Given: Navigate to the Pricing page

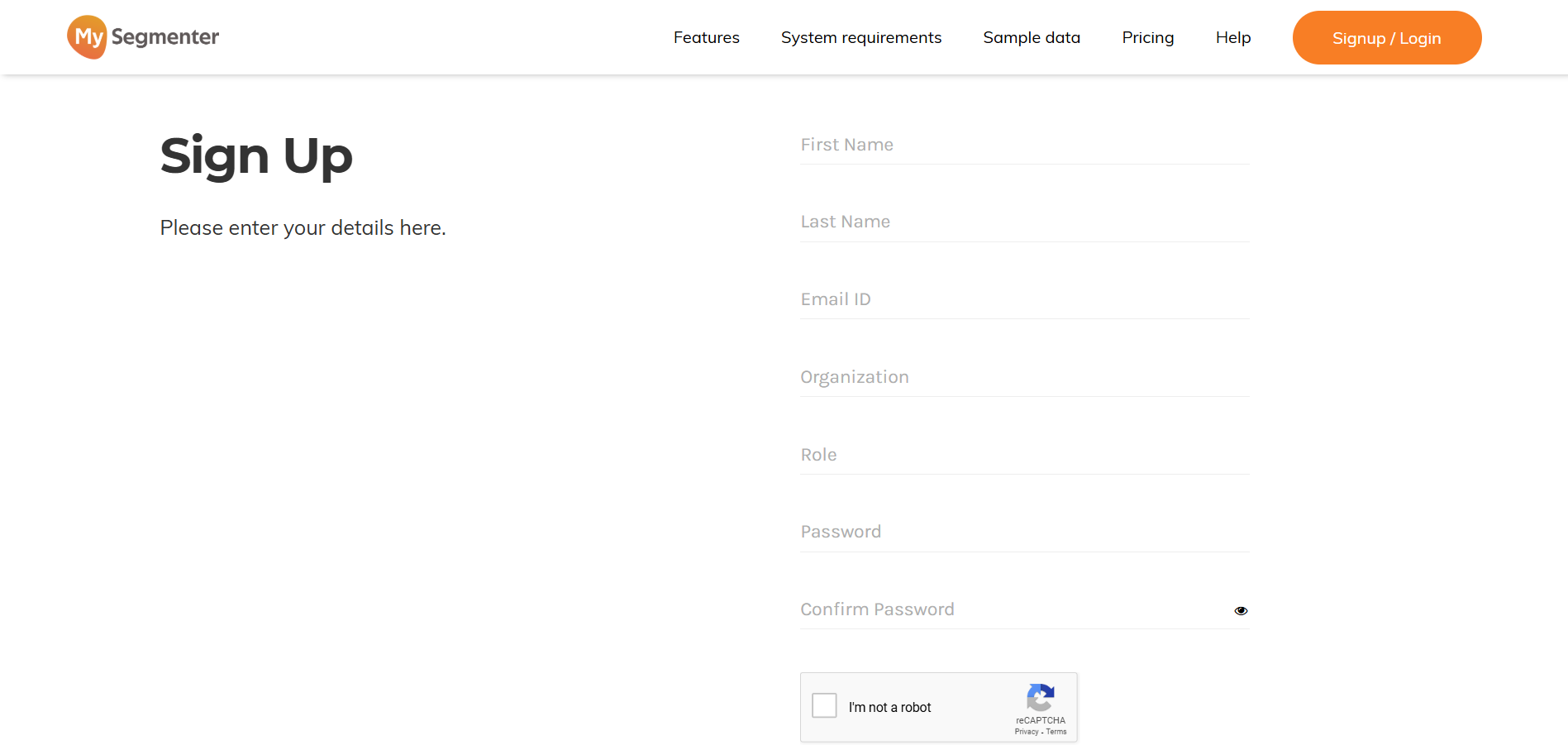Looking at the screenshot, I should coord(1147,38).
